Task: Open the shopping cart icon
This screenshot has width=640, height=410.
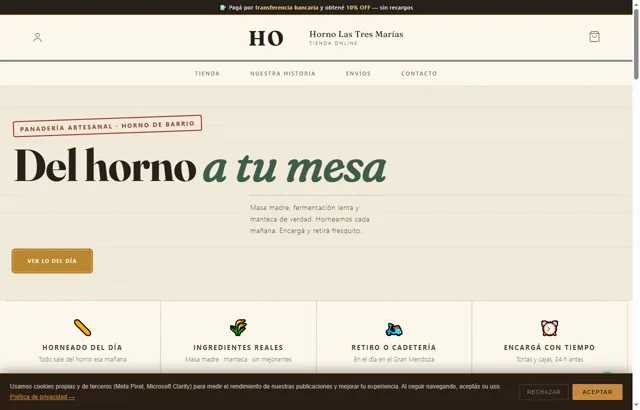Action: click(594, 37)
